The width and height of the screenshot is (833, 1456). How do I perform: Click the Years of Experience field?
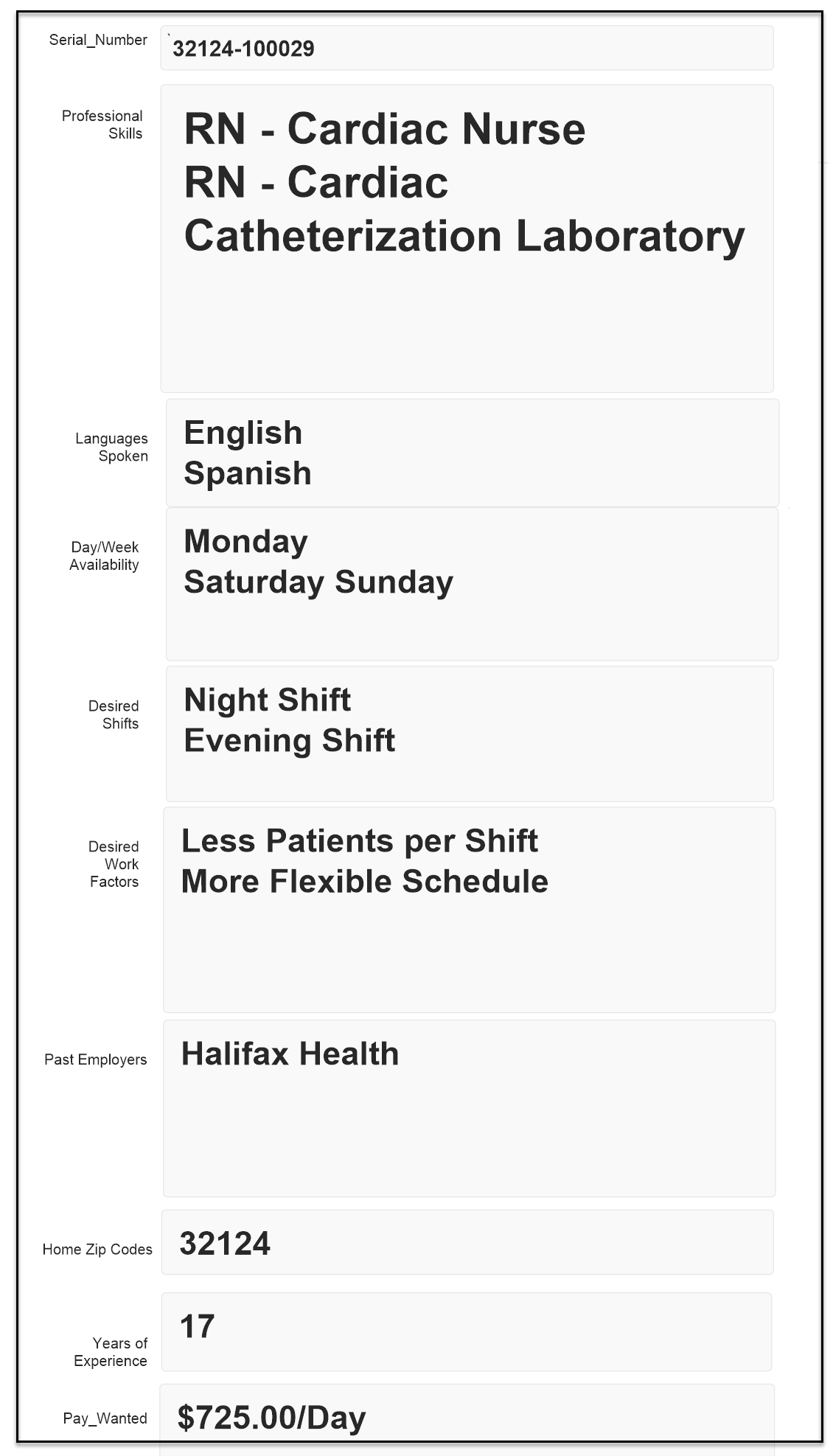coord(466,1331)
